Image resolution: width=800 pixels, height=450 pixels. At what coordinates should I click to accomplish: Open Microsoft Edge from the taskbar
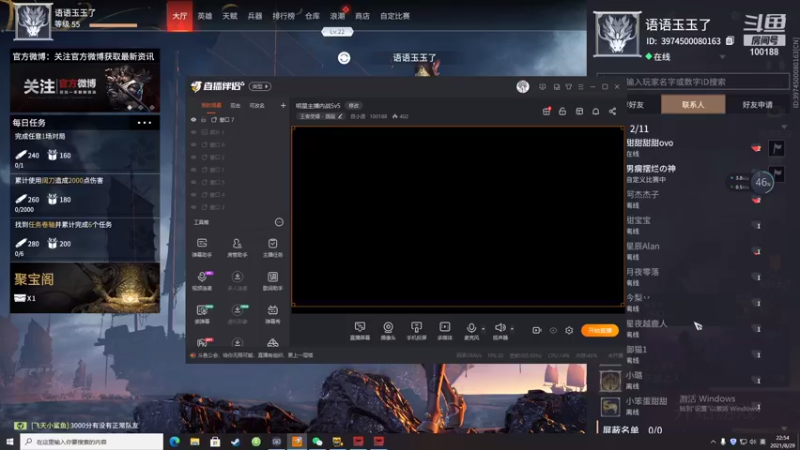[174, 441]
